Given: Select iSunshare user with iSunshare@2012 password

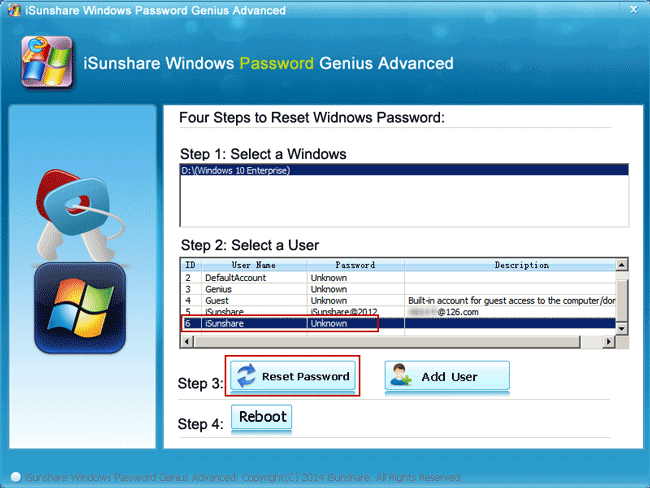Looking at the screenshot, I should point(398,312).
